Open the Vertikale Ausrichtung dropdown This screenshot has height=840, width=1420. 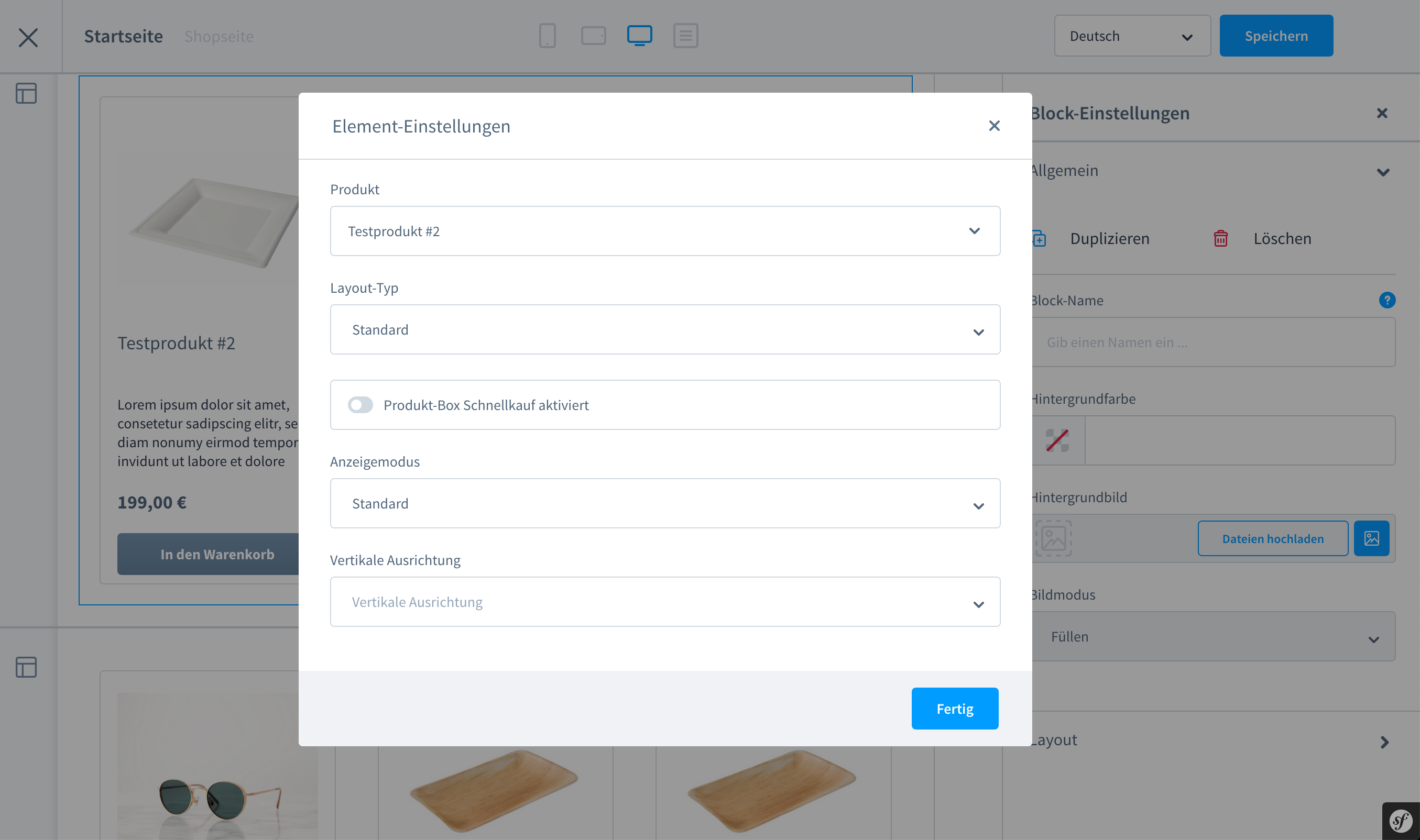(x=665, y=602)
